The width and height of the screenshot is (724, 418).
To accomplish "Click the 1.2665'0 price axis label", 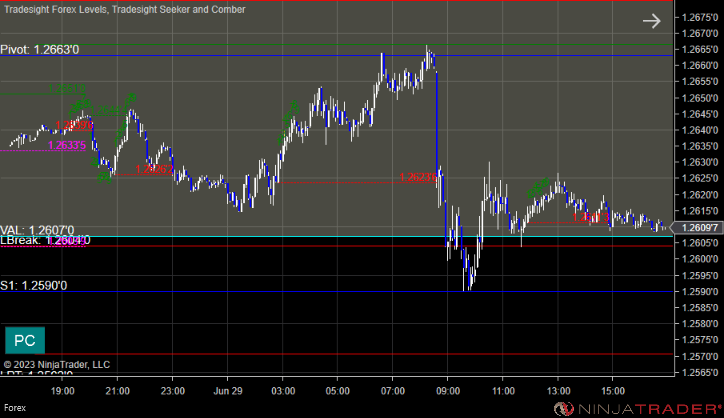I will click(700, 49).
